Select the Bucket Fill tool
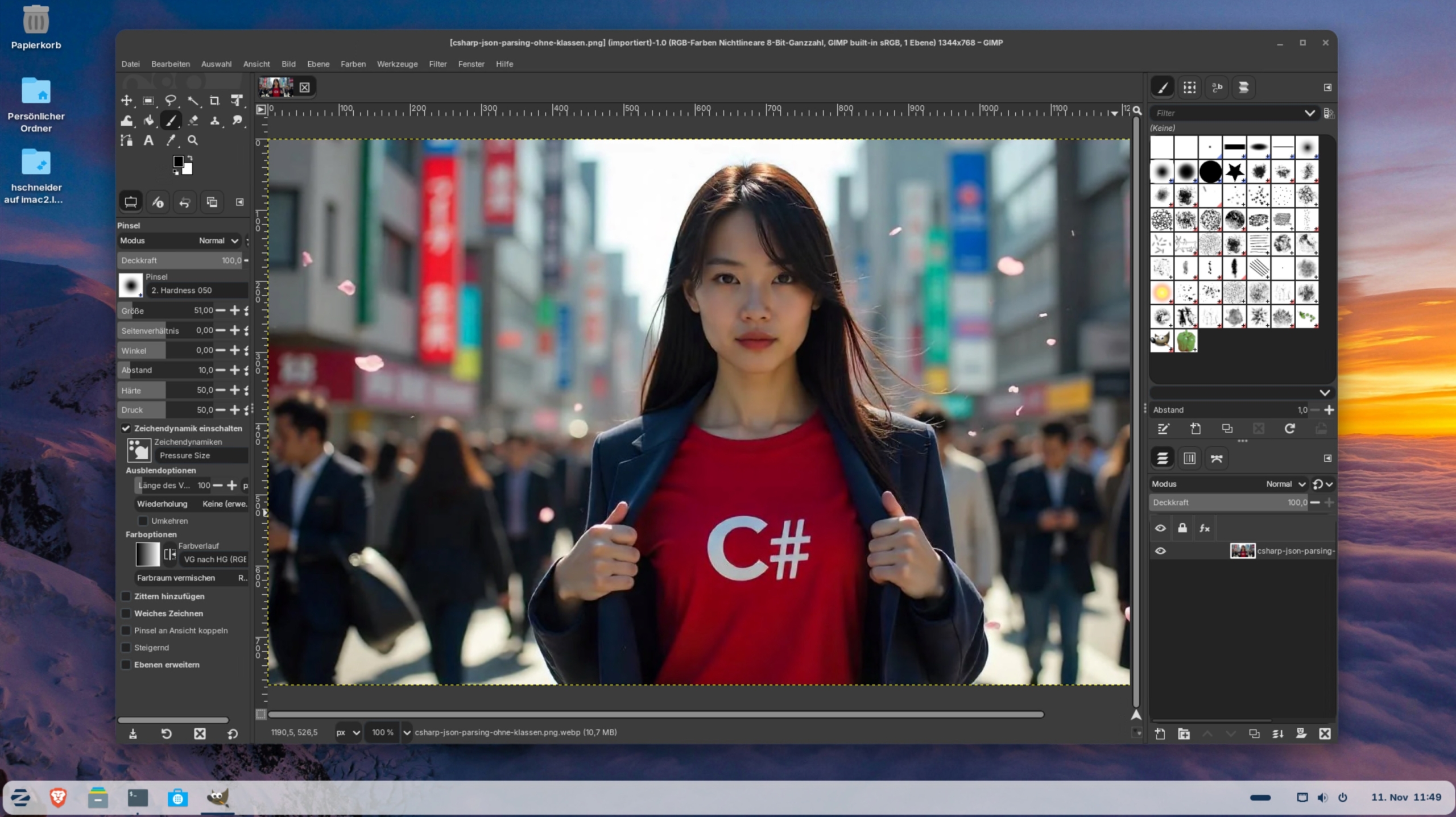The height and width of the screenshot is (817, 1456). tap(148, 121)
